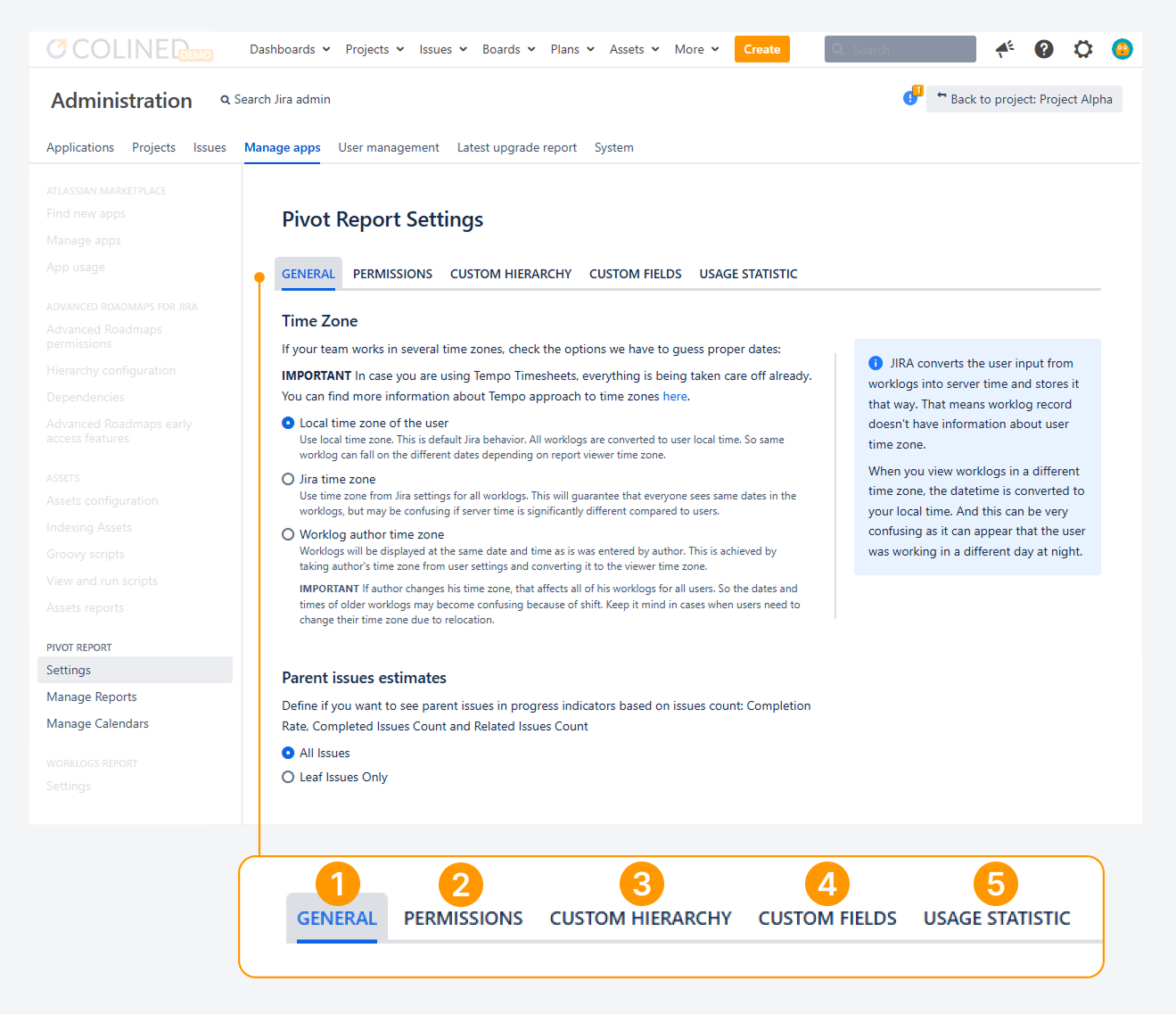Open Advanced Roadmaps permissions

point(104,336)
